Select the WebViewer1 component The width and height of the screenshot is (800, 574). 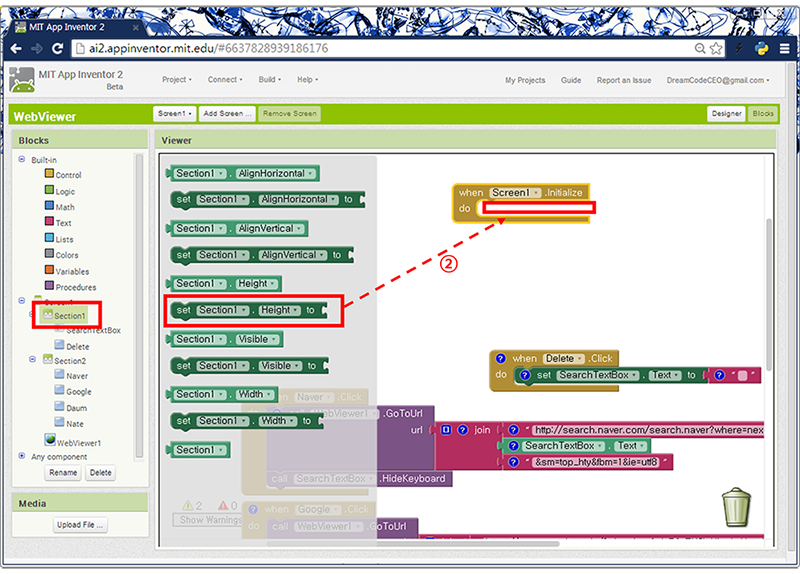73,441
